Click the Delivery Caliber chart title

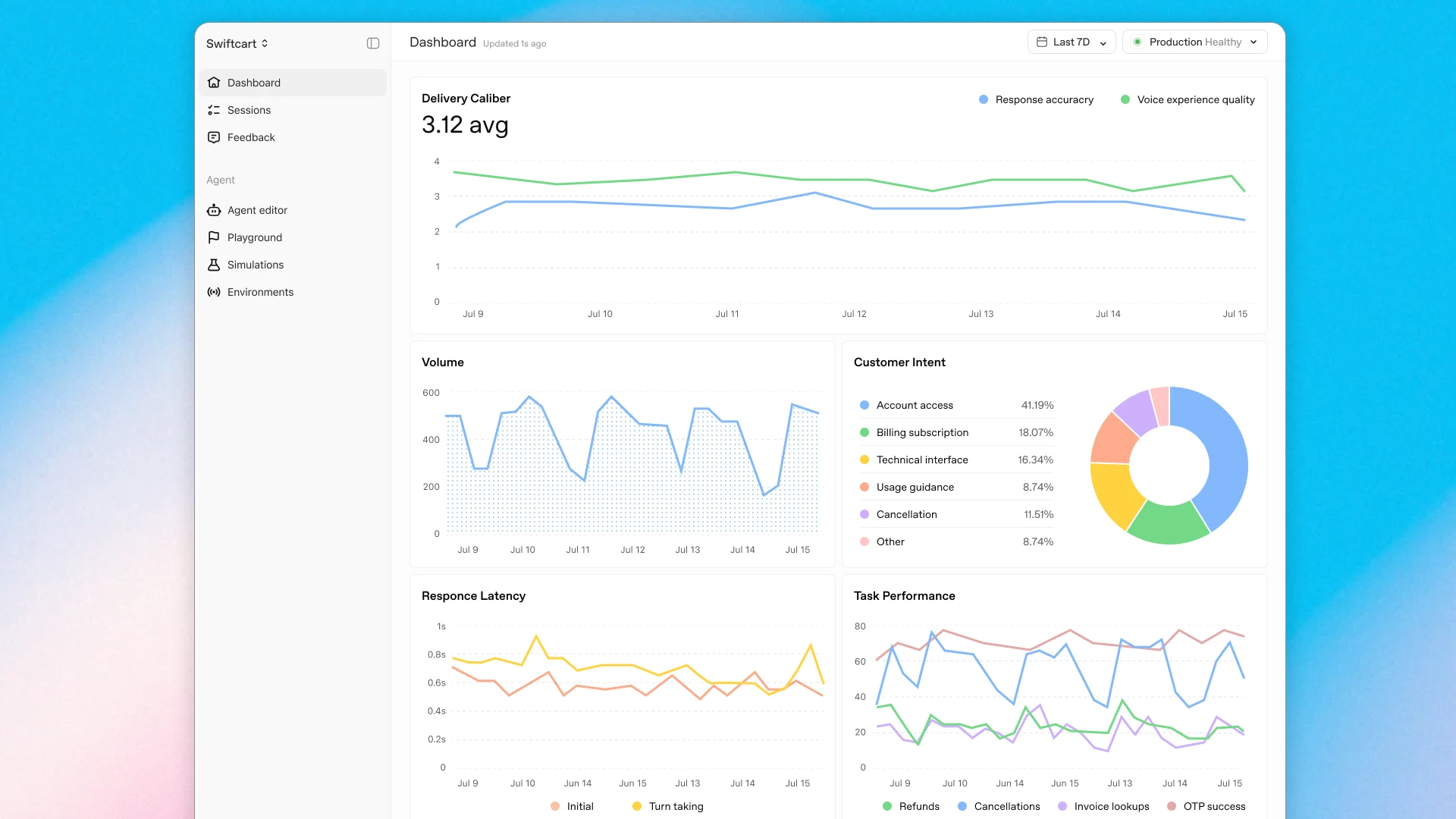[466, 99]
